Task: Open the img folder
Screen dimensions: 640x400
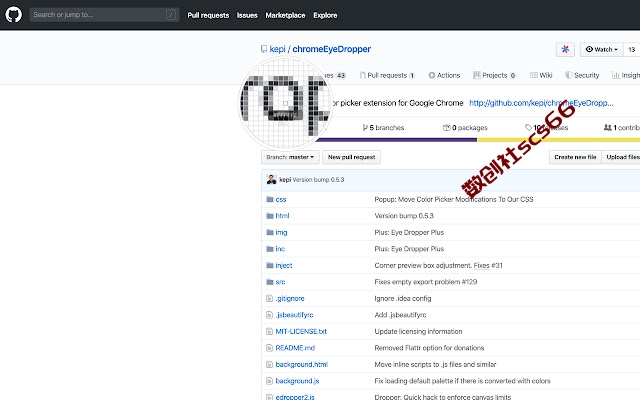Action: pos(281,232)
